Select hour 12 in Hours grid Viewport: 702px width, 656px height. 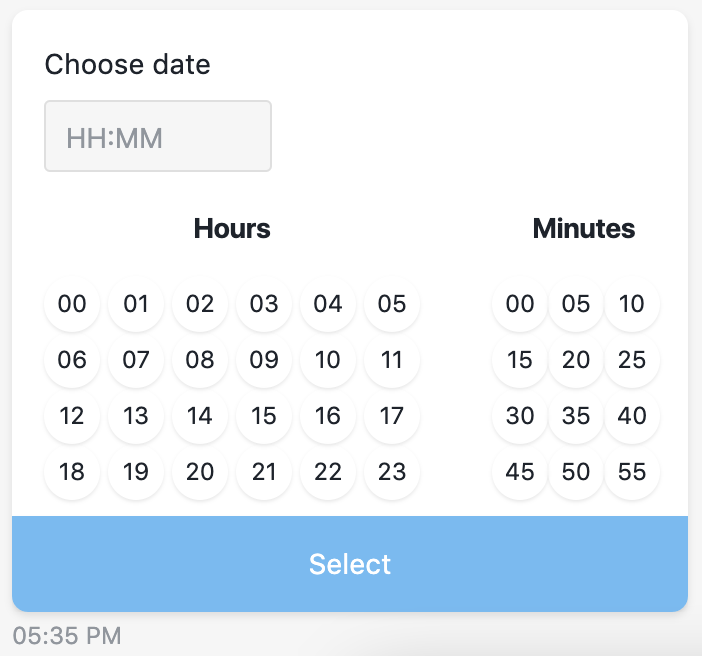click(72, 416)
